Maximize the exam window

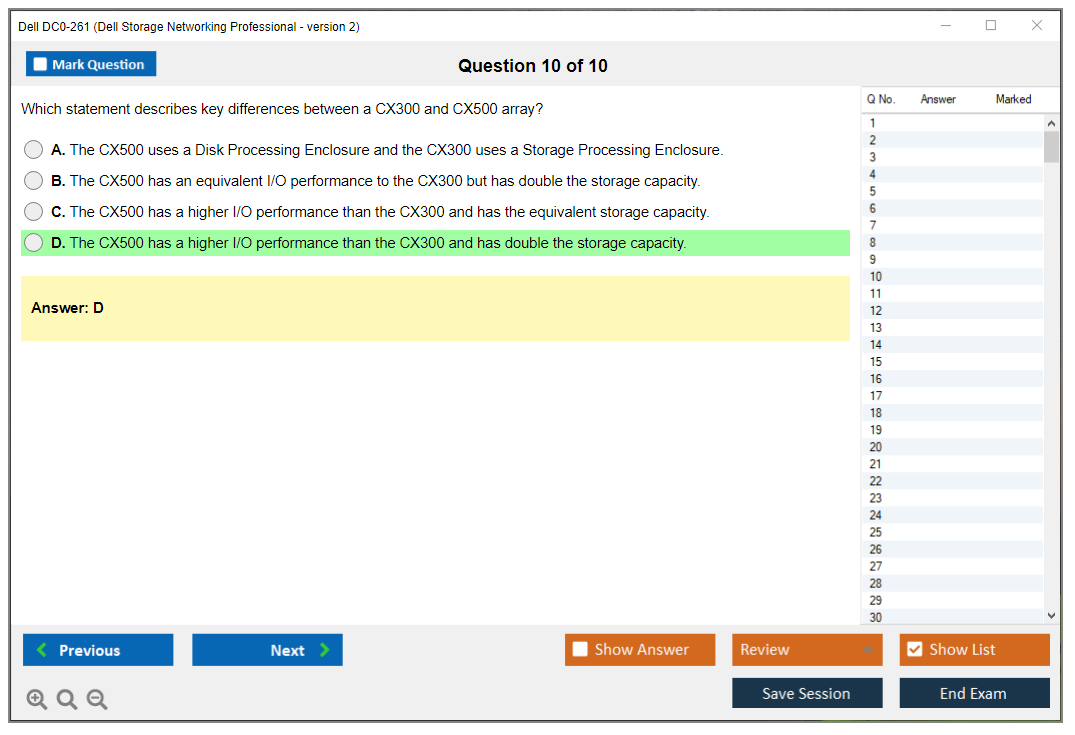point(991,26)
